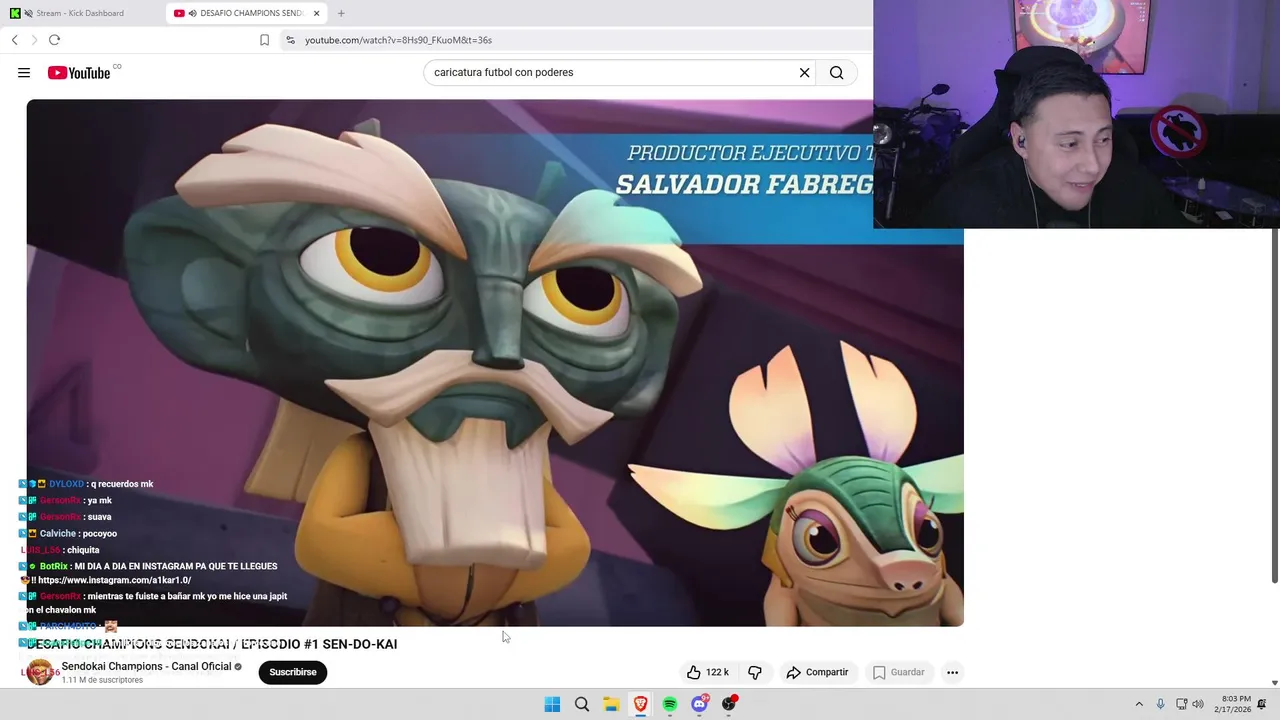Open the three-dot more actions menu
Image resolution: width=1280 pixels, height=720 pixels.
952,672
